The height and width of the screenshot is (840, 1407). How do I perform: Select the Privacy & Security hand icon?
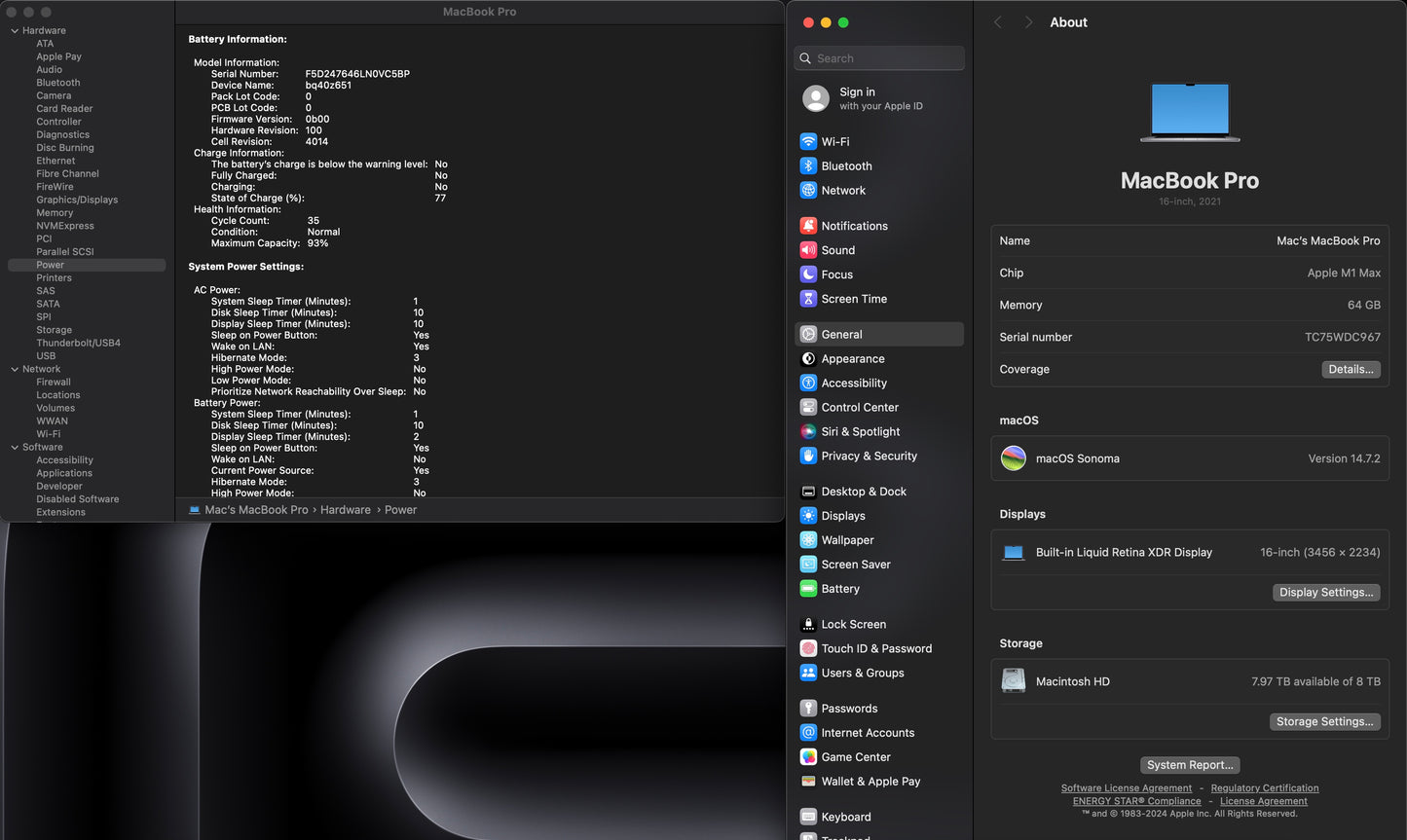[x=808, y=456]
